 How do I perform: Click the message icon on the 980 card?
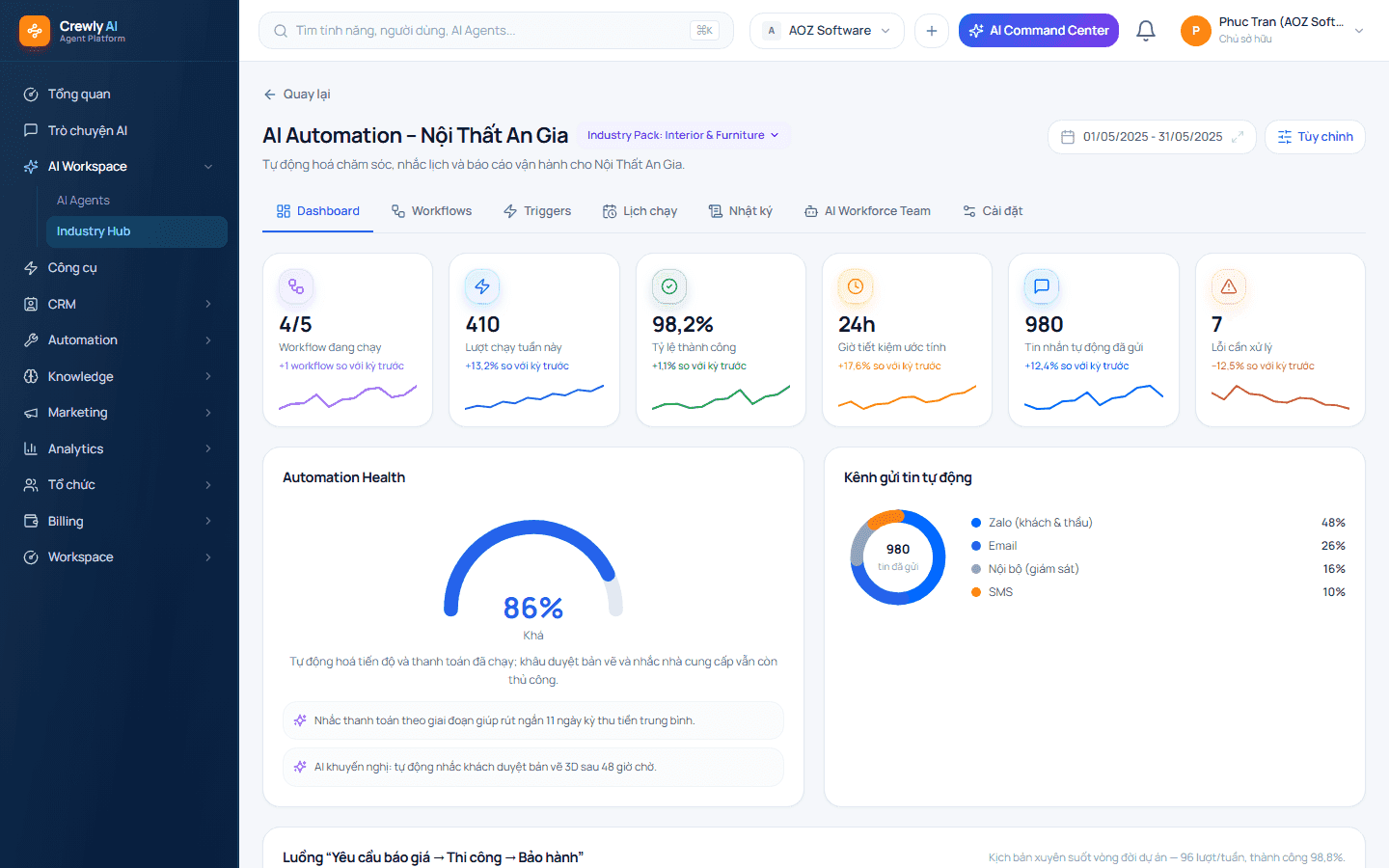click(x=1042, y=286)
